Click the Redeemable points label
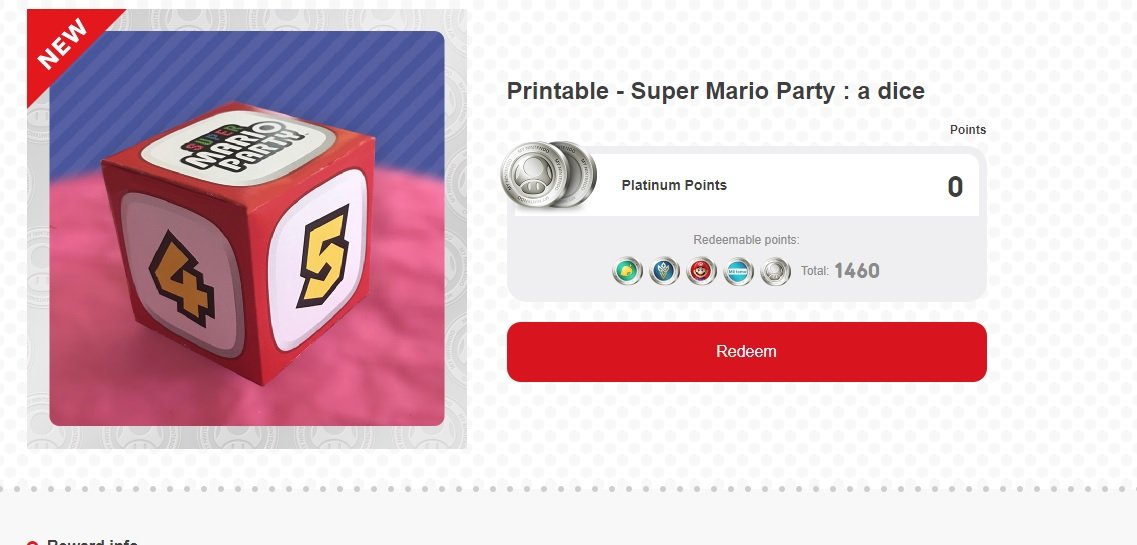Screen dimensions: 1137x545 pos(746,240)
